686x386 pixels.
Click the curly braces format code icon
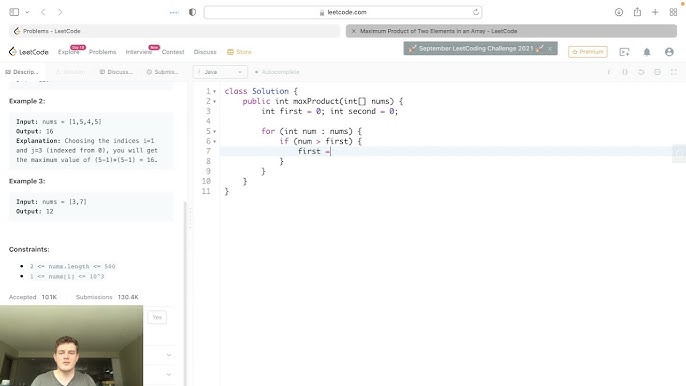point(625,72)
